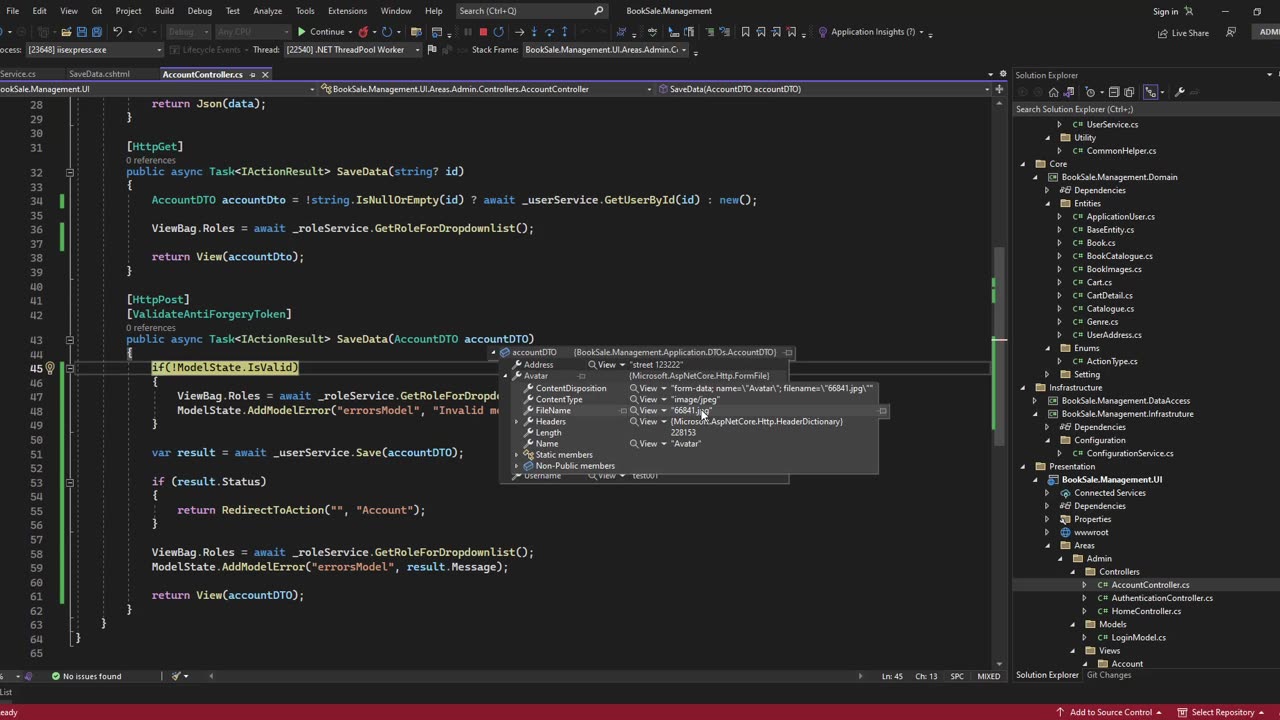Image resolution: width=1280 pixels, height=720 pixels.
Task: Expand Non-Public members in data tip
Action: [517, 466]
